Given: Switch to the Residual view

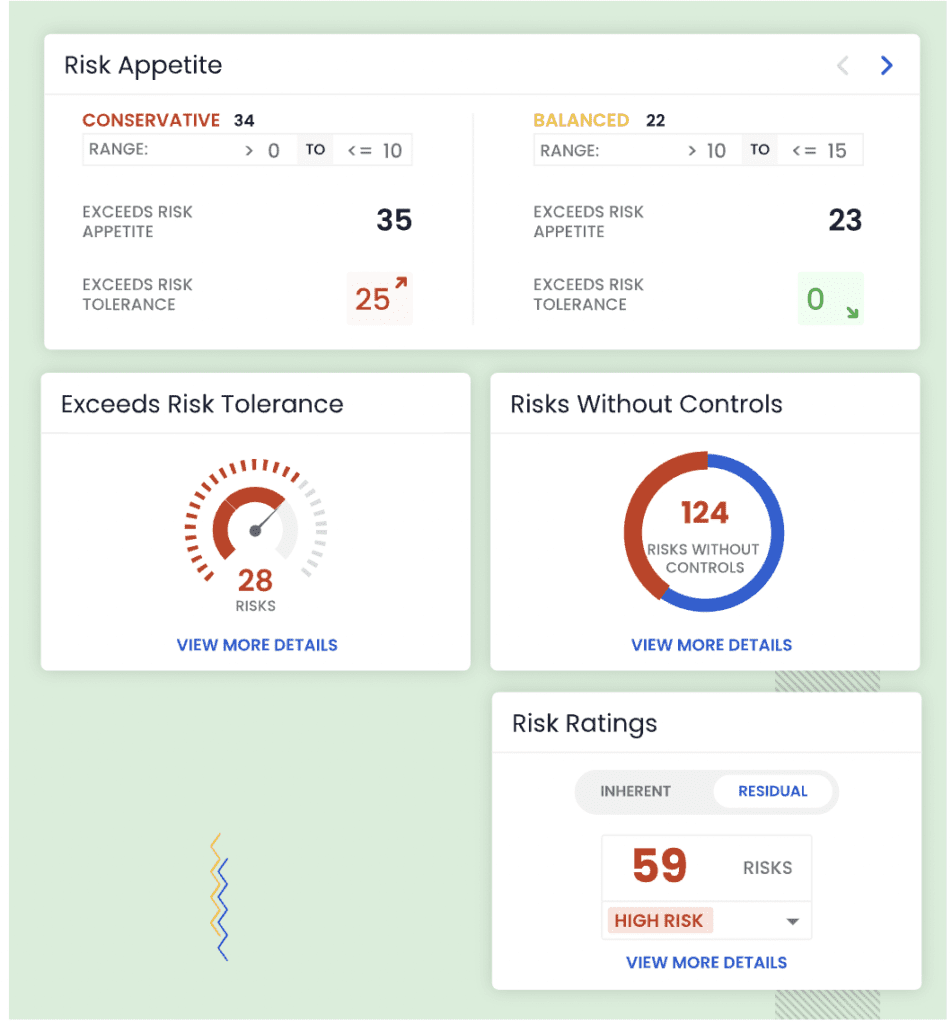Looking at the screenshot, I should (x=773, y=791).
